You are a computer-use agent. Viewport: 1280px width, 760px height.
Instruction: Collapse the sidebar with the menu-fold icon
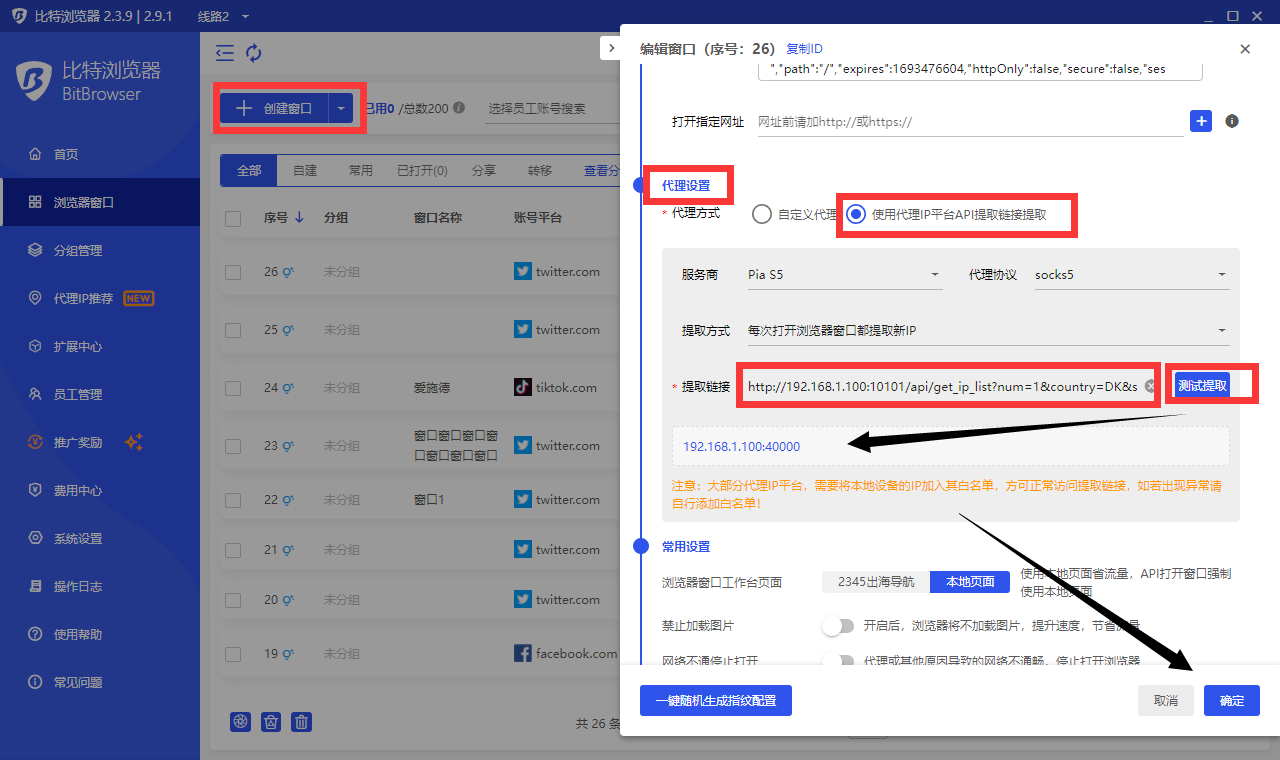point(225,53)
